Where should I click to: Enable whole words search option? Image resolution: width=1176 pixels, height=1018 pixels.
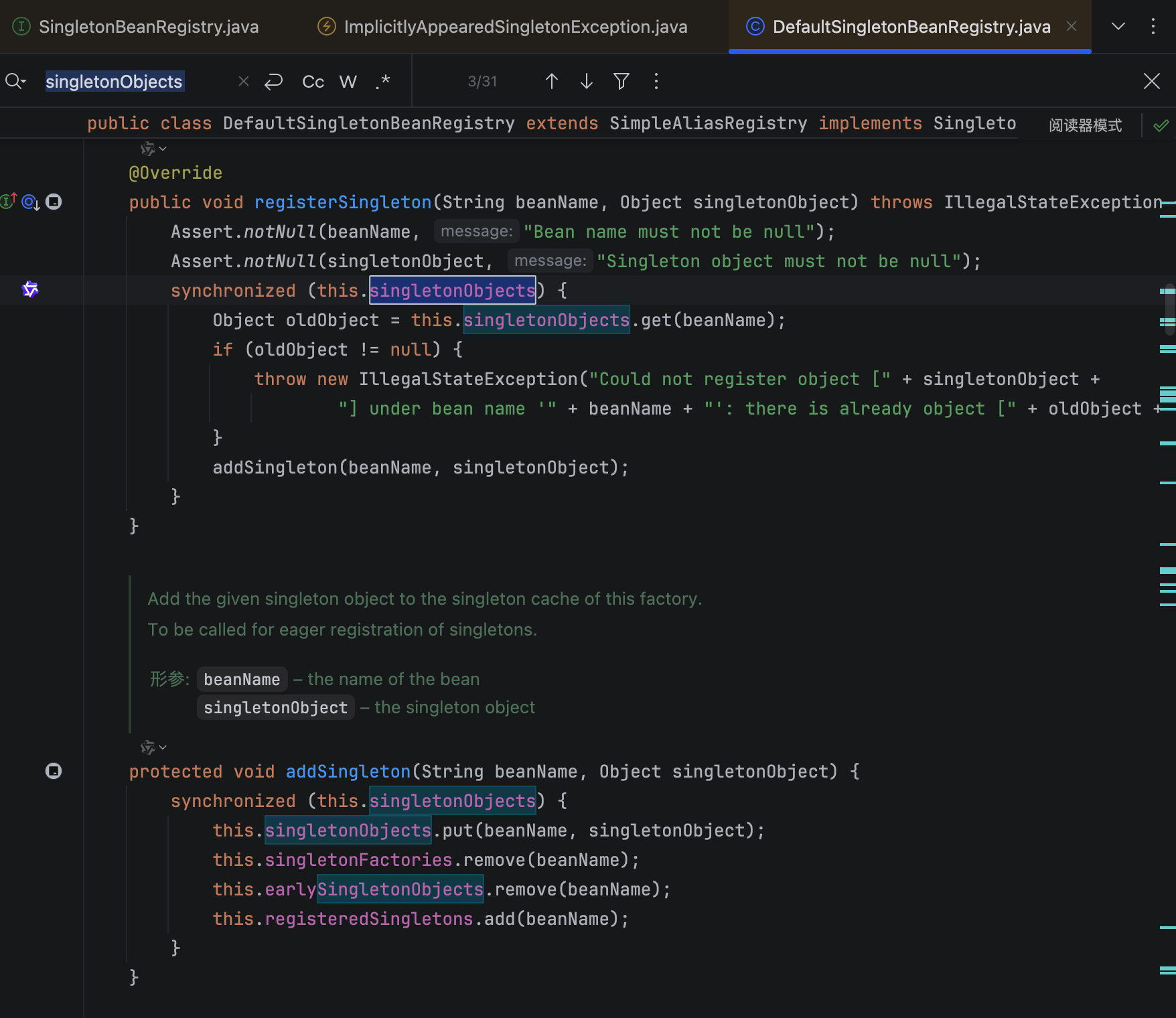click(348, 81)
